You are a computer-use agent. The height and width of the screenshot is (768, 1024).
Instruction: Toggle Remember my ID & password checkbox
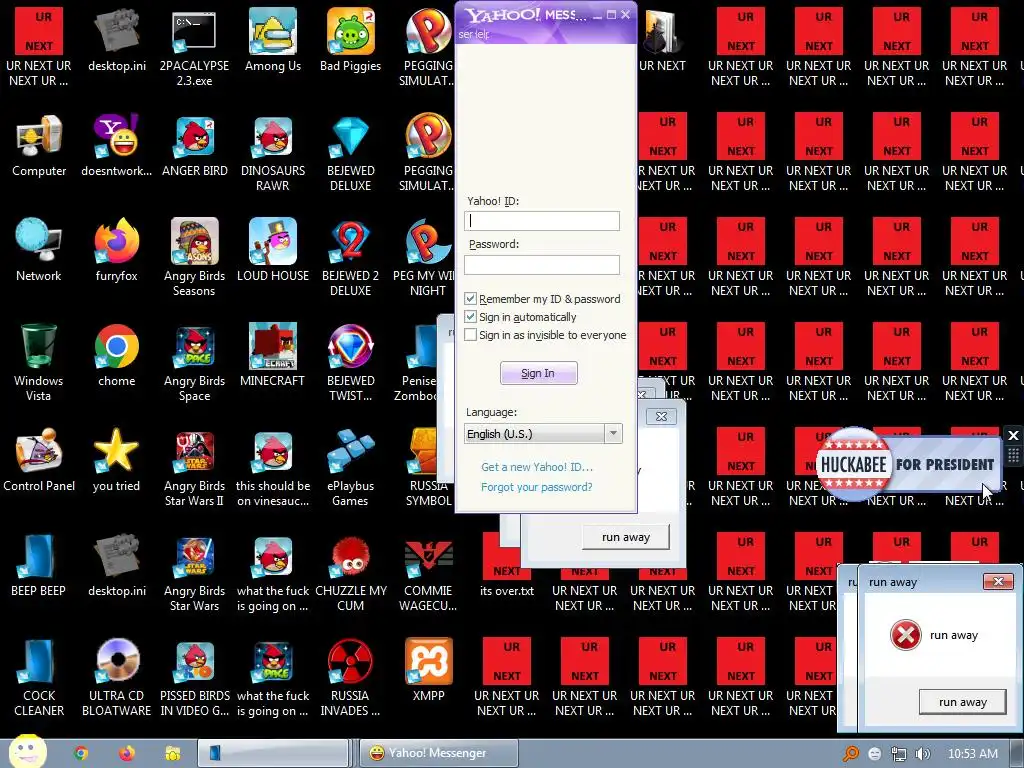[x=470, y=299]
